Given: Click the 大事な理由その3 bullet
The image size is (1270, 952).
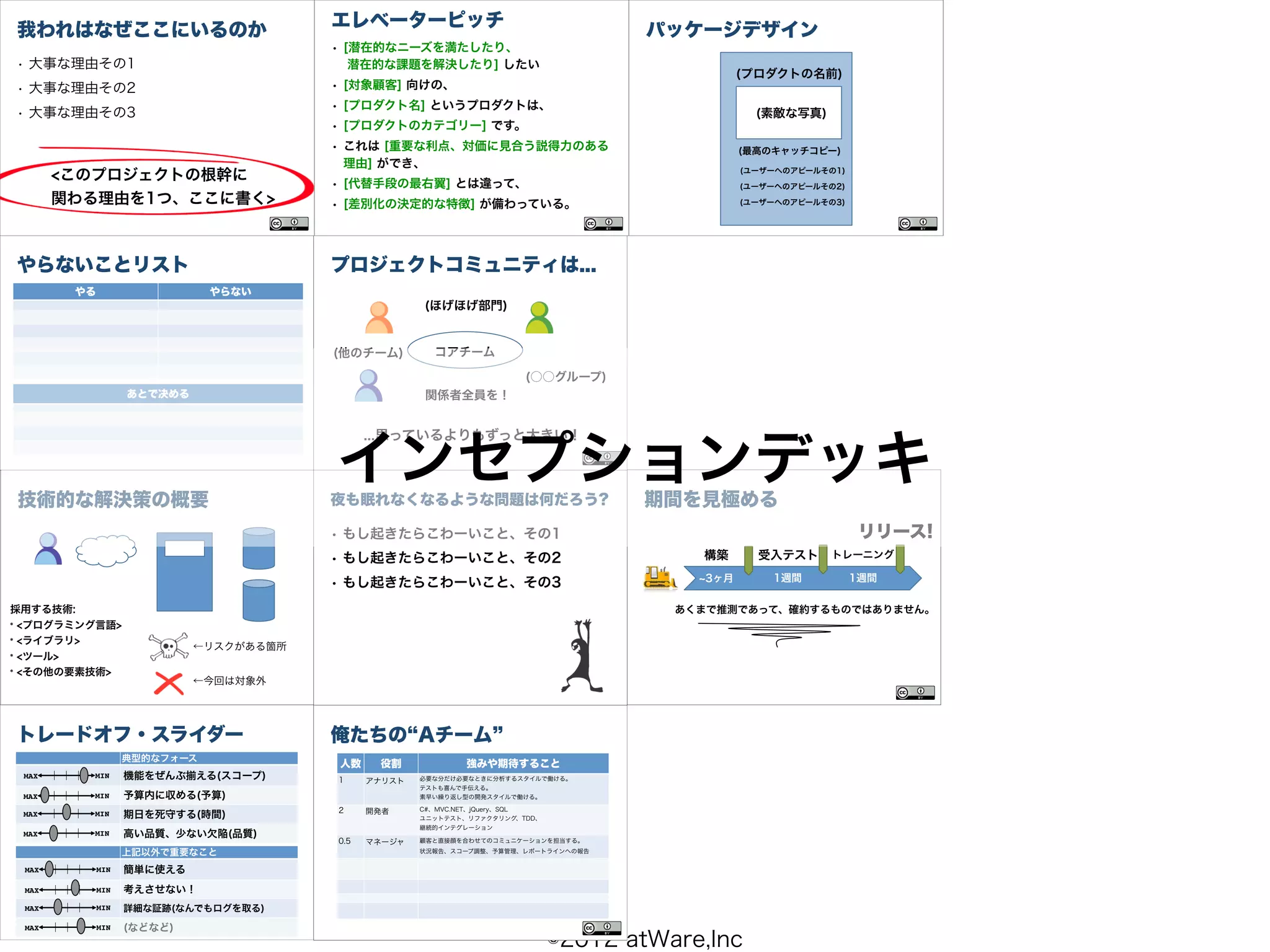Looking at the screenshot, I should click(82, 112).
